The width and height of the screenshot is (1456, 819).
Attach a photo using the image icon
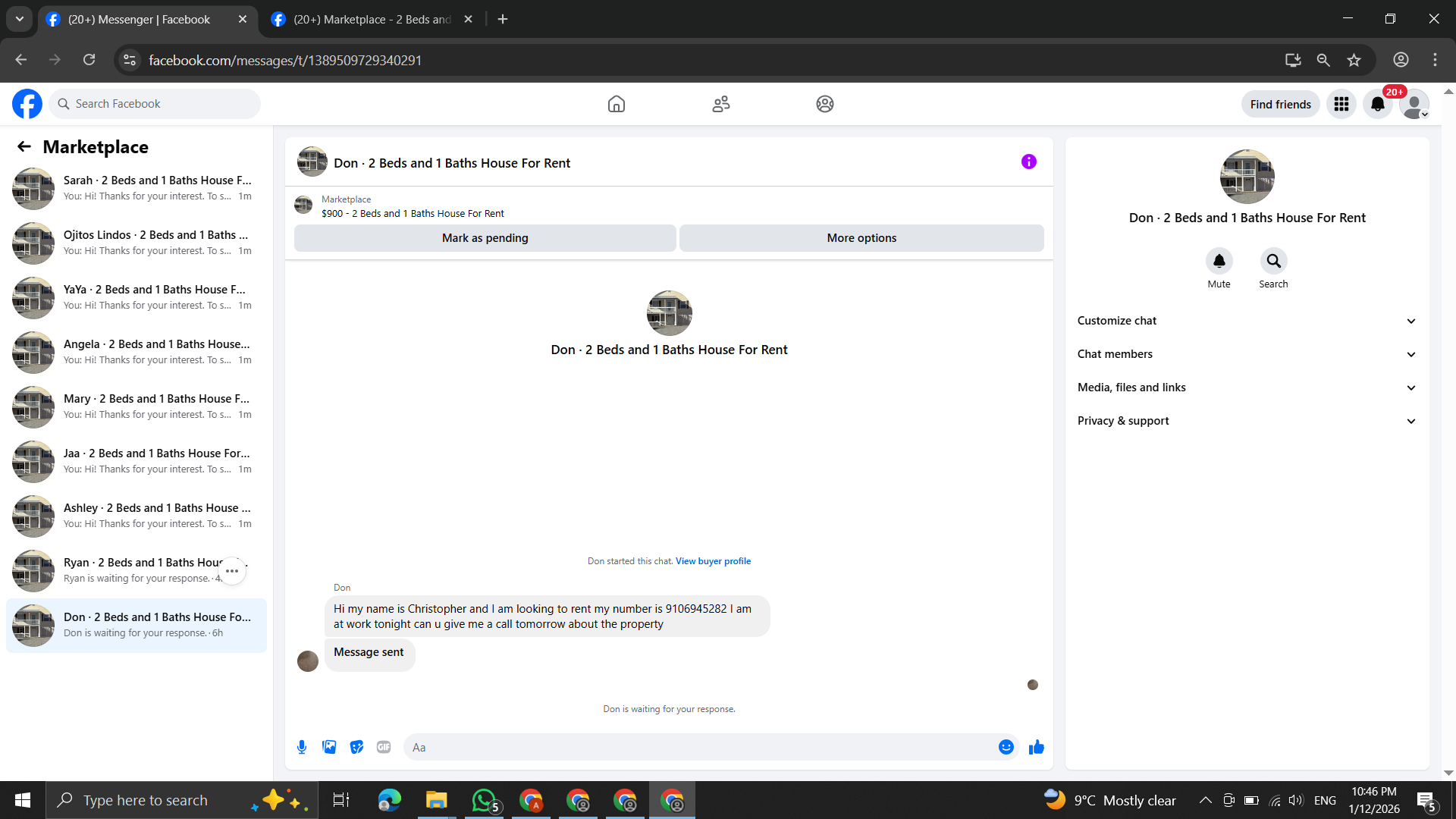coord(329,747)
